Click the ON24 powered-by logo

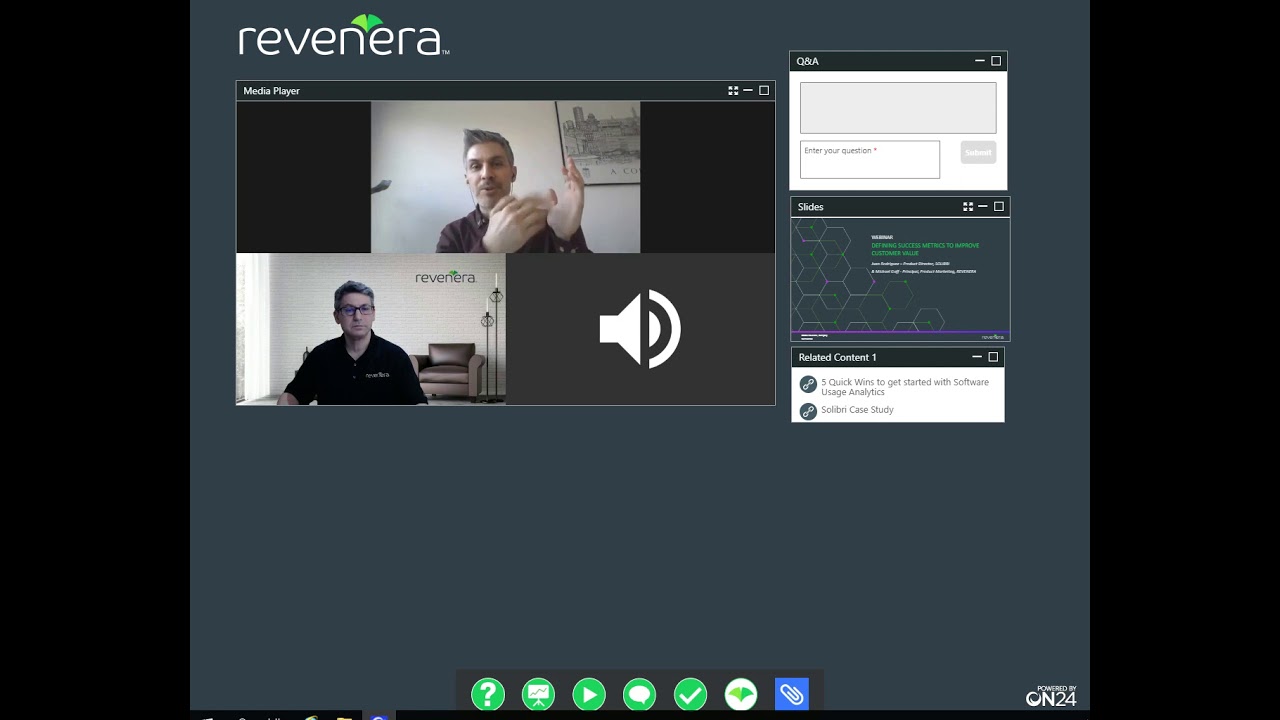1051,696
